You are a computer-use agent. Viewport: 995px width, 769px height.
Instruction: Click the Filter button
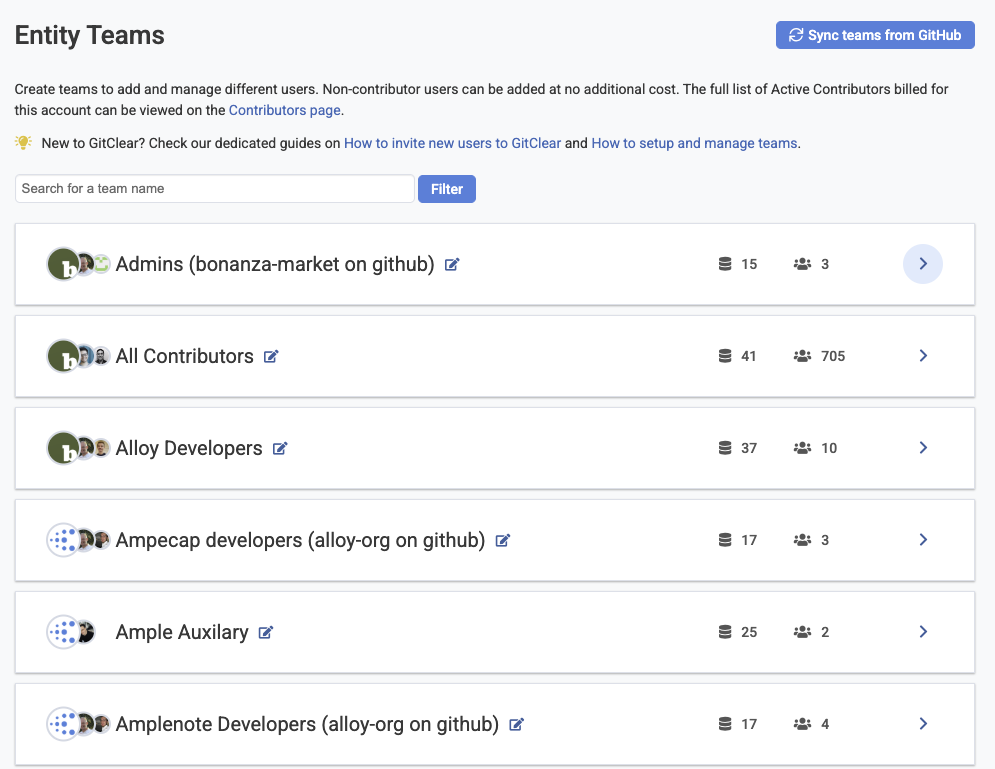[446, 189]
